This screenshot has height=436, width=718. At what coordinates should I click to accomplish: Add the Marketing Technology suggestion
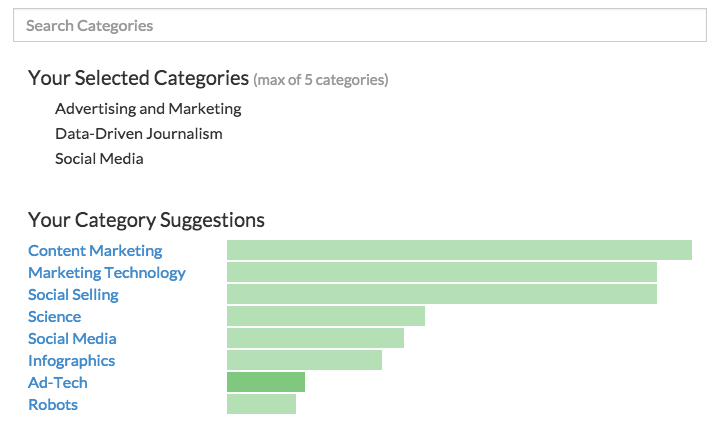coord(107,272)
